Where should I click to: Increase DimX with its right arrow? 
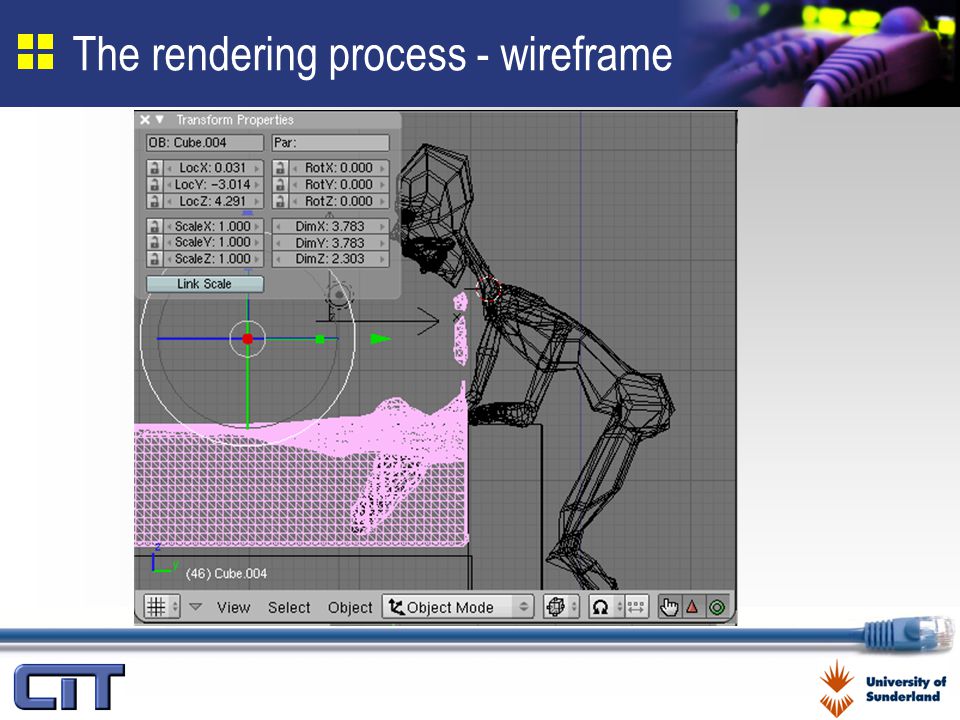coord(383,226)
